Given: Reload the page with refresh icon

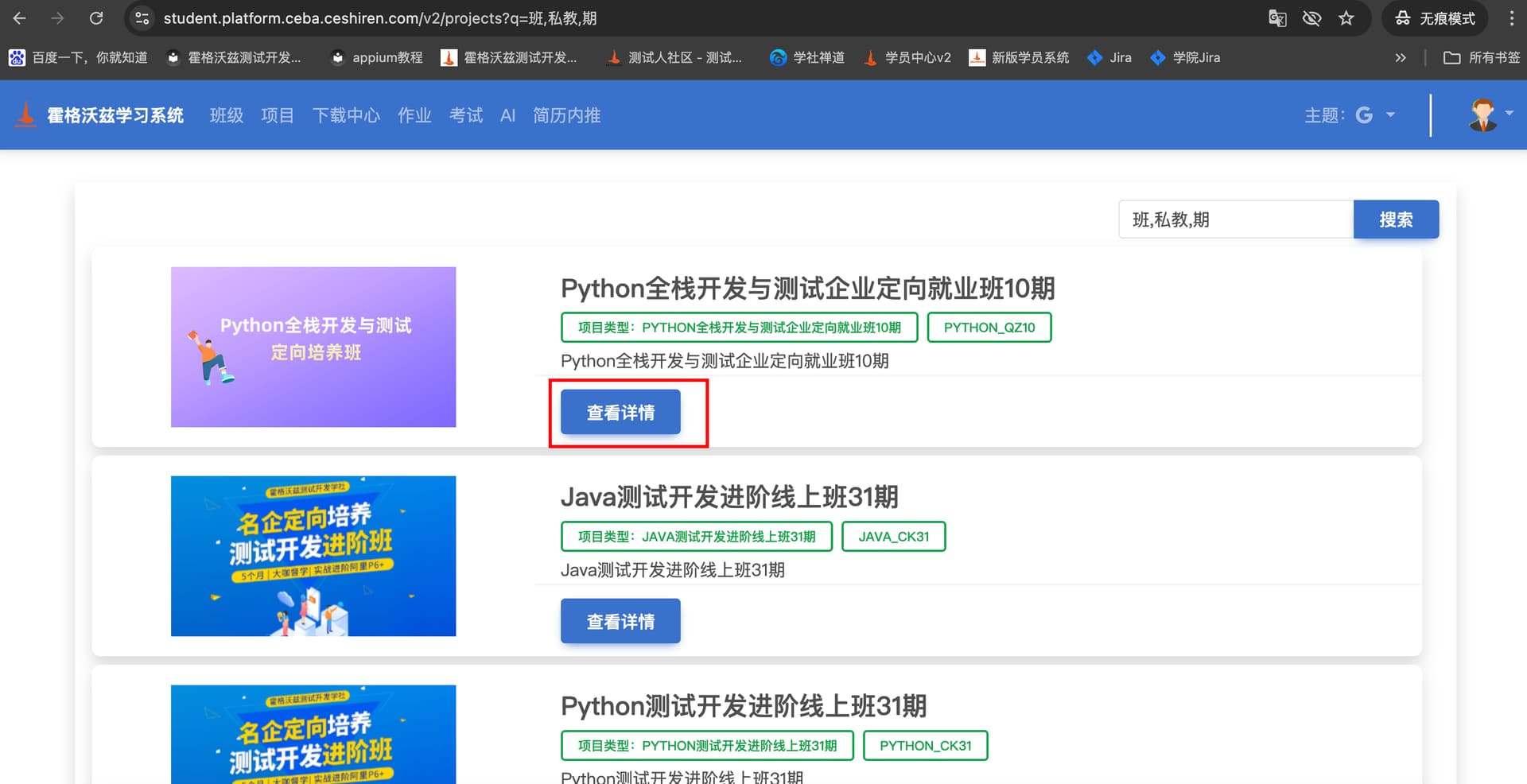Looking at the screenshot, I should coord(96,18).
